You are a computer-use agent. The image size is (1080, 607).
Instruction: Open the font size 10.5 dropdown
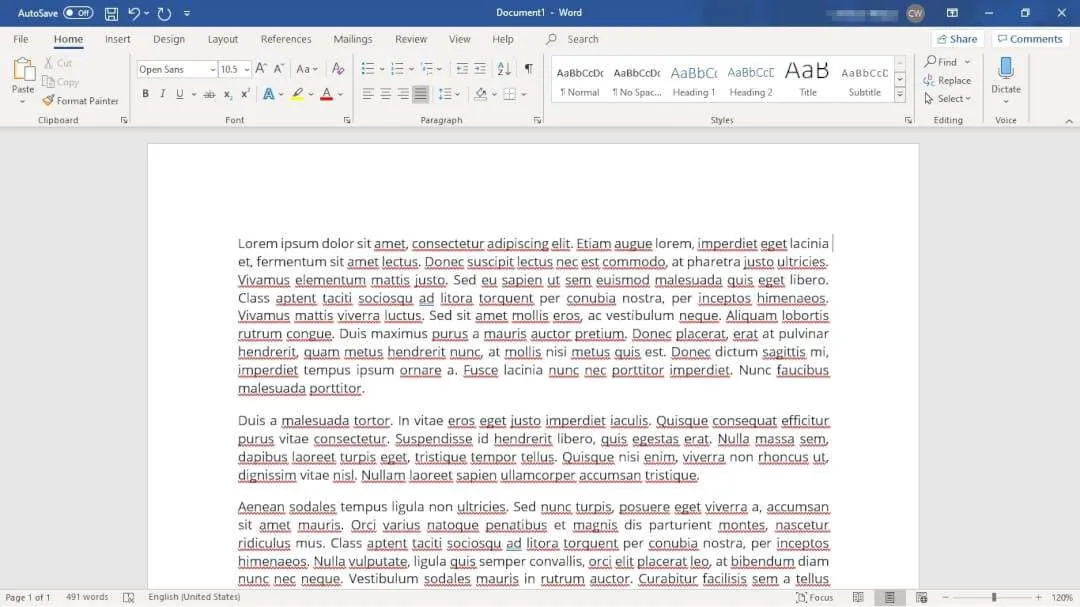pos(247,70)
